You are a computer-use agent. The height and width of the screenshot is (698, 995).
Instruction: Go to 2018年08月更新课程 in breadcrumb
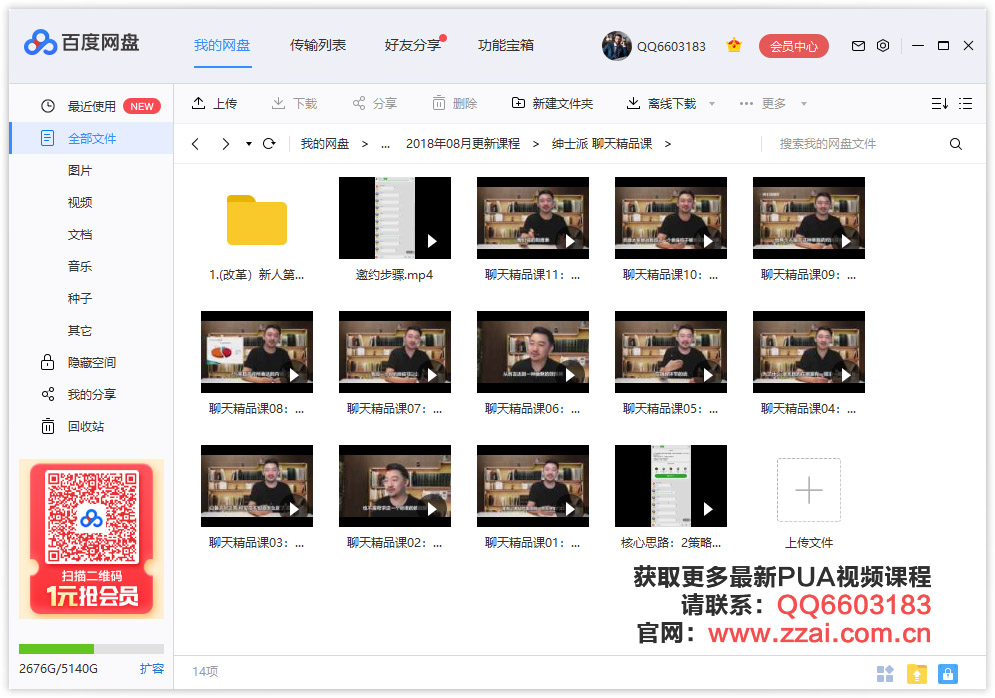click(463, 144)
